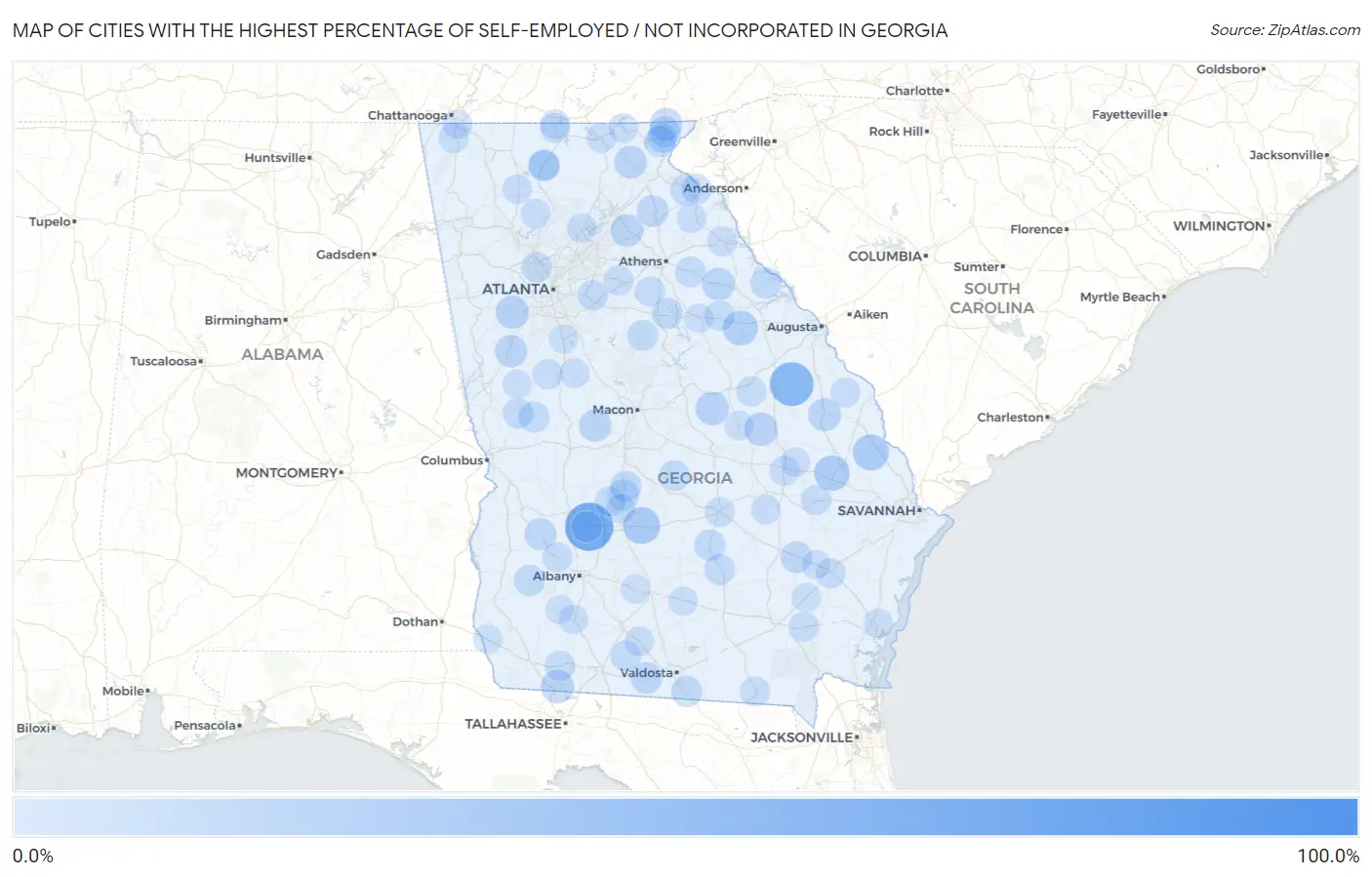Click the Huntsville city label
Viewport: 1372px width, 877px height.
point(275,158)
